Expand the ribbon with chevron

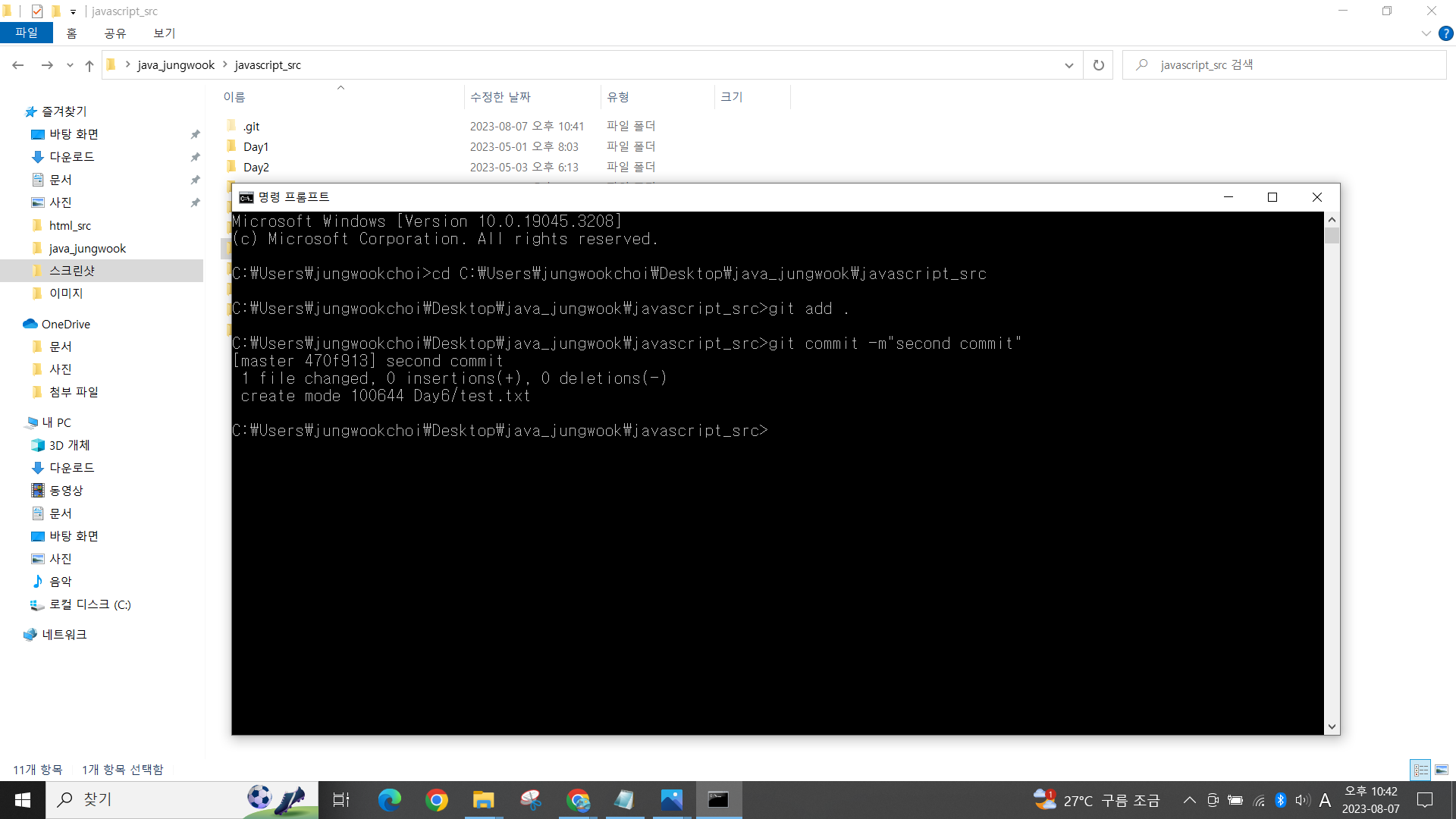[x=1426, y=33]
